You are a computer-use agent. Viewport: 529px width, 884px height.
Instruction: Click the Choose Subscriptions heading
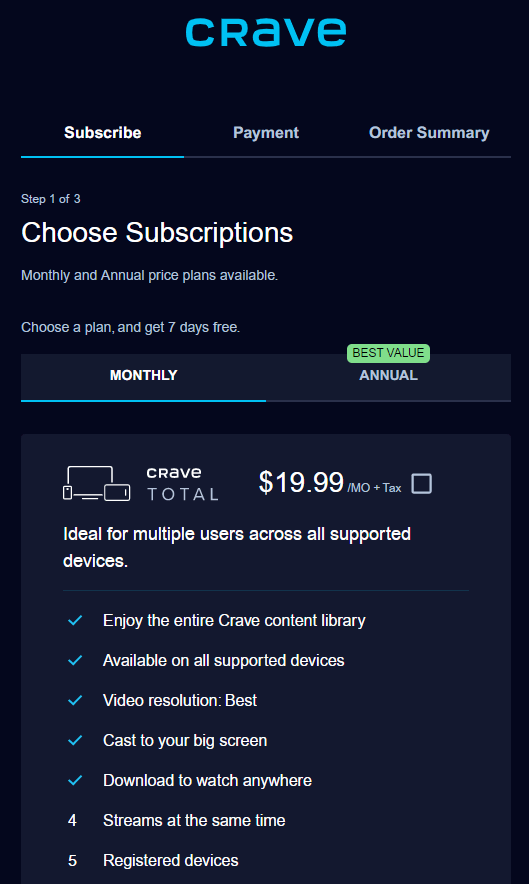pos(157,232)
